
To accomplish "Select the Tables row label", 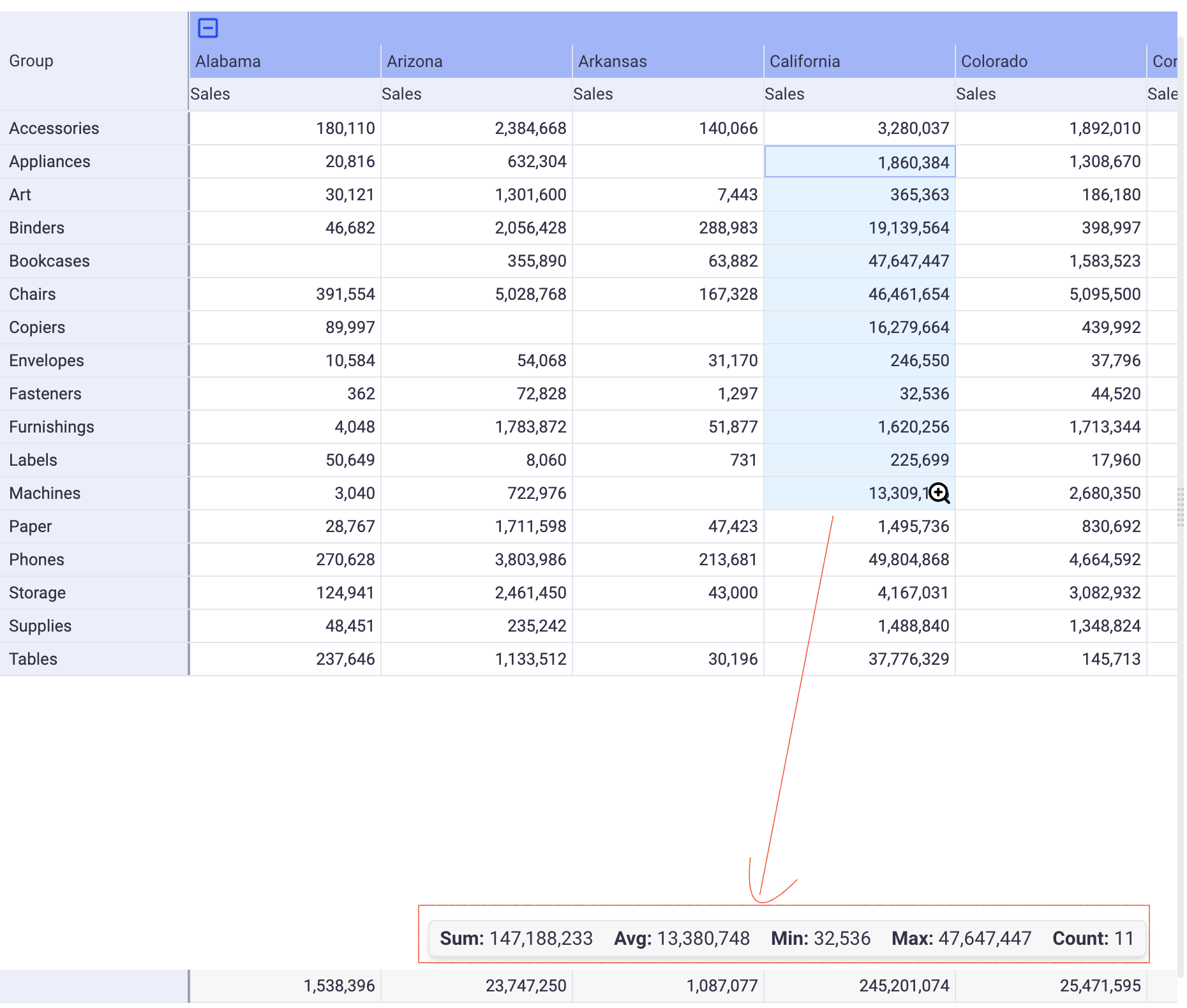I will (x=33, y=659).
